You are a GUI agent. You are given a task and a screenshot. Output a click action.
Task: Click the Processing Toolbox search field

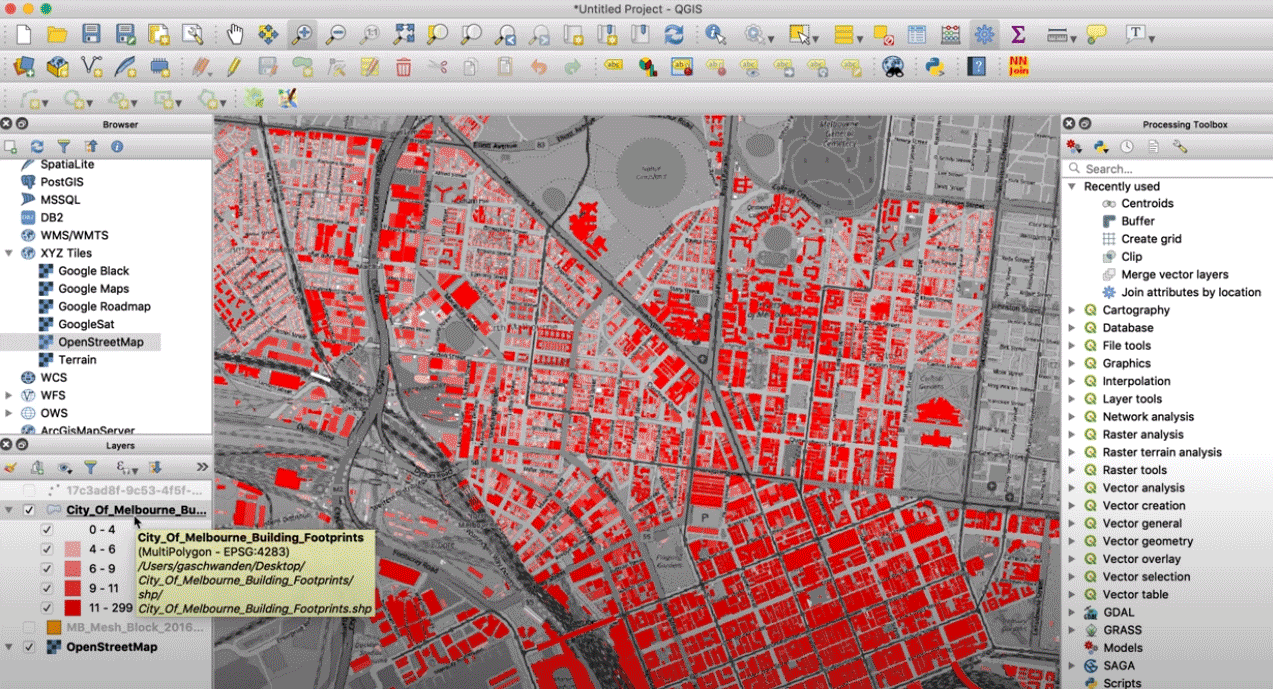pos(1160,169)
